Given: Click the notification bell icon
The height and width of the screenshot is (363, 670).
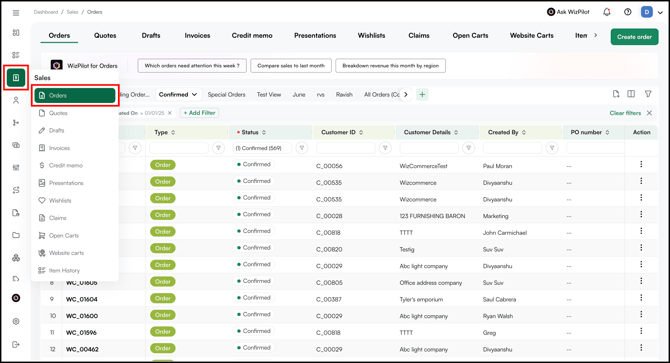Looking at the screenshot, I should point(606,12).
